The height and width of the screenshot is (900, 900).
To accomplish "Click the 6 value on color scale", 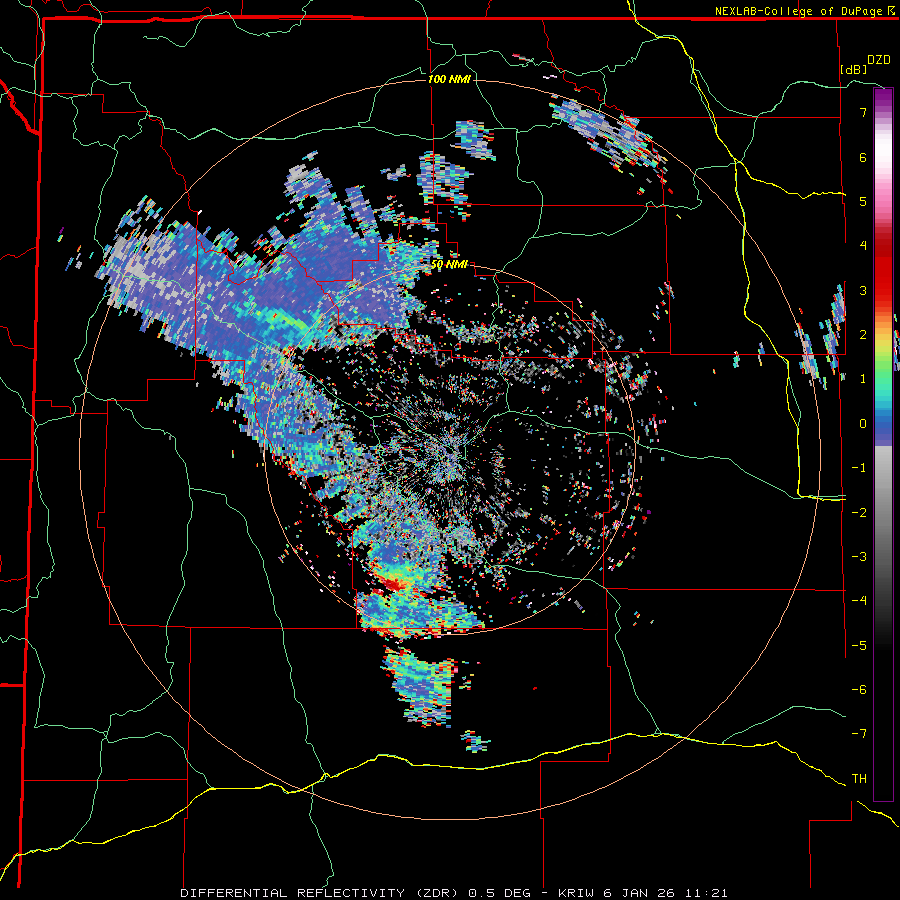I will tap(863, 157).
